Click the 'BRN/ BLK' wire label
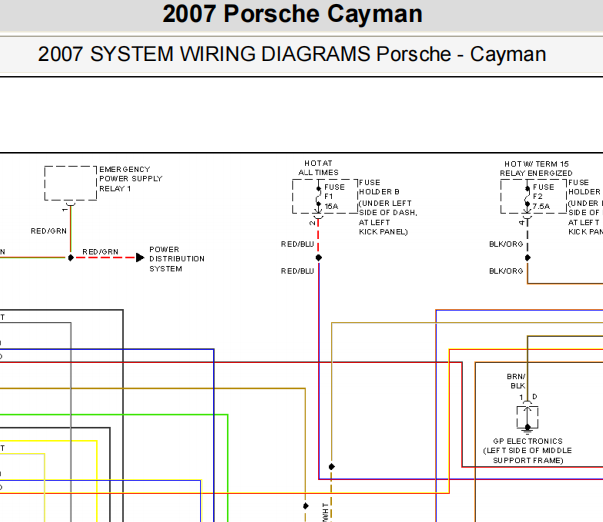This screenshot has width=603, height=522. click(x=516, y=381)
